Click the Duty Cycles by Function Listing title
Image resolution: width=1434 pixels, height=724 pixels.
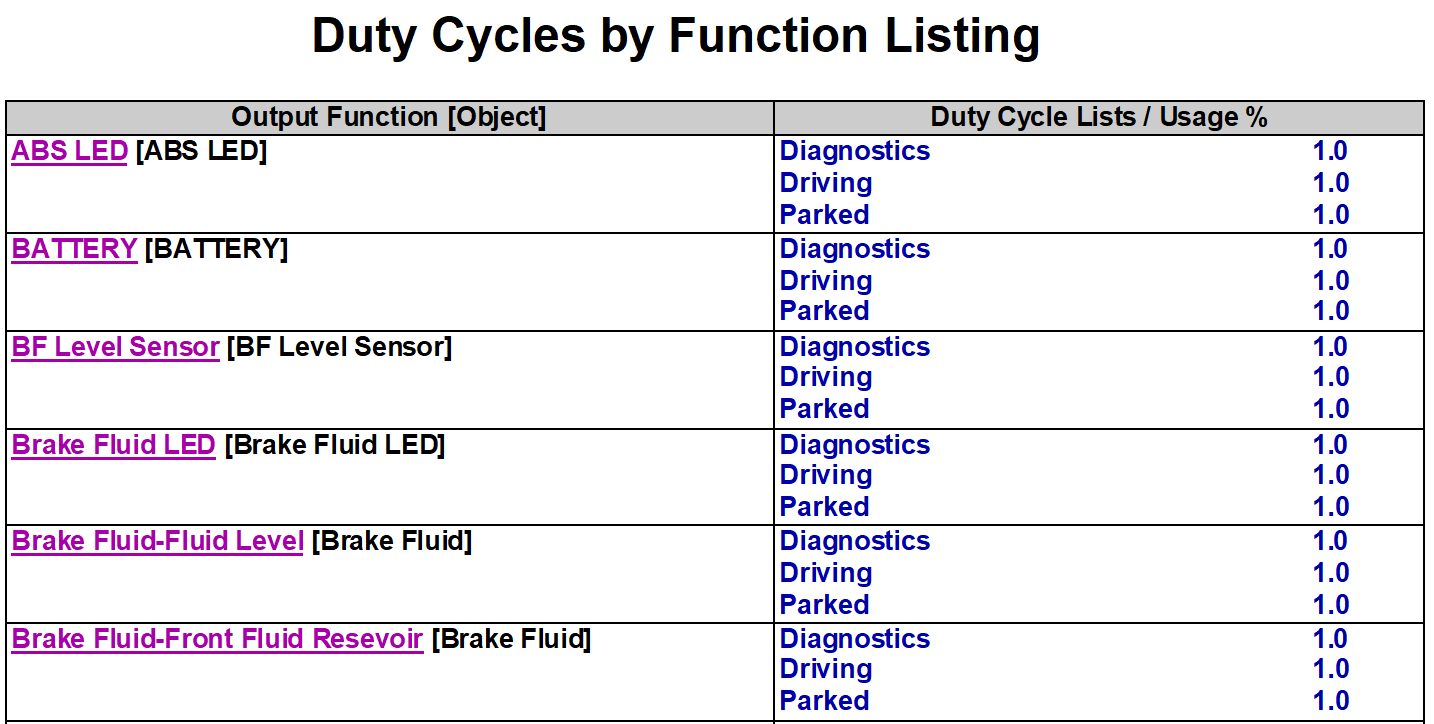tap(676, 36)
